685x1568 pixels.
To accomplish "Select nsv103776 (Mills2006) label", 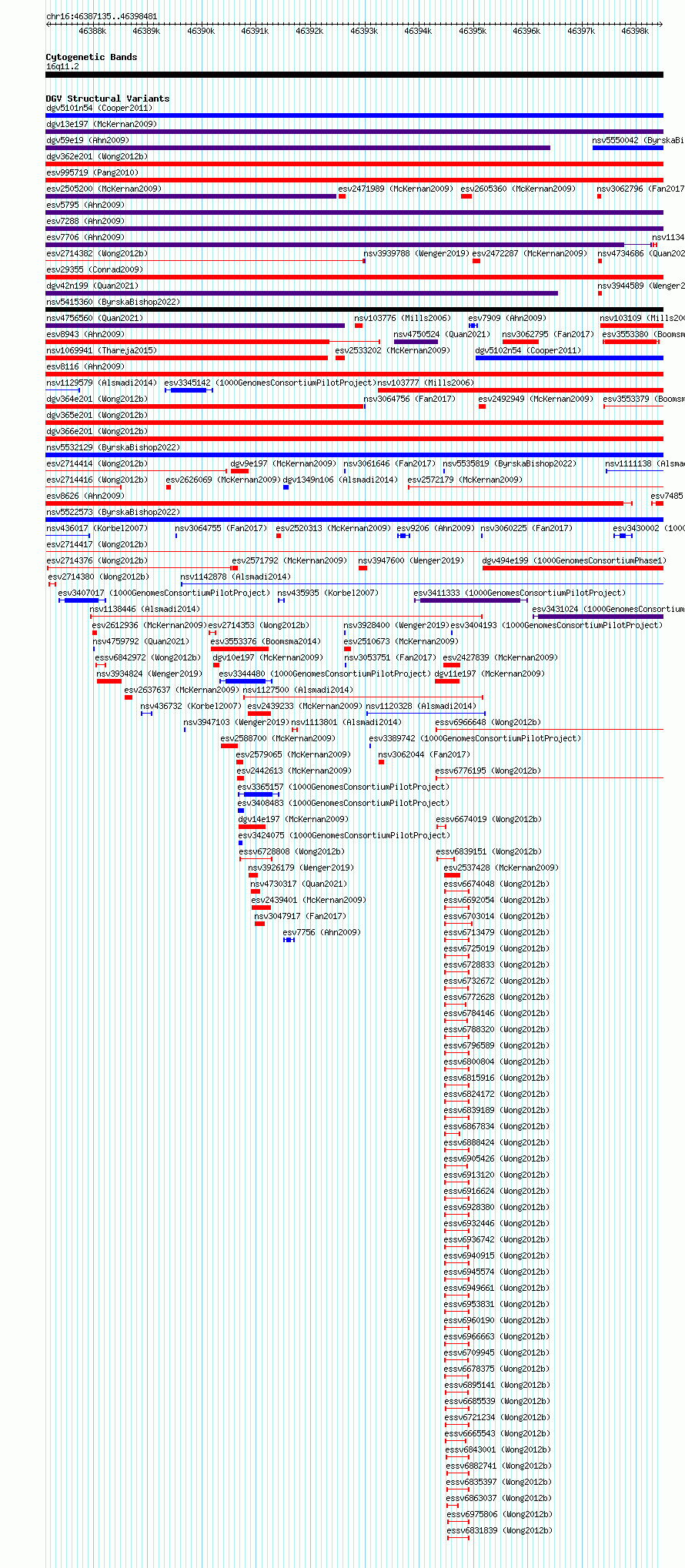I will pyautogui.click(x=403, y=319).
